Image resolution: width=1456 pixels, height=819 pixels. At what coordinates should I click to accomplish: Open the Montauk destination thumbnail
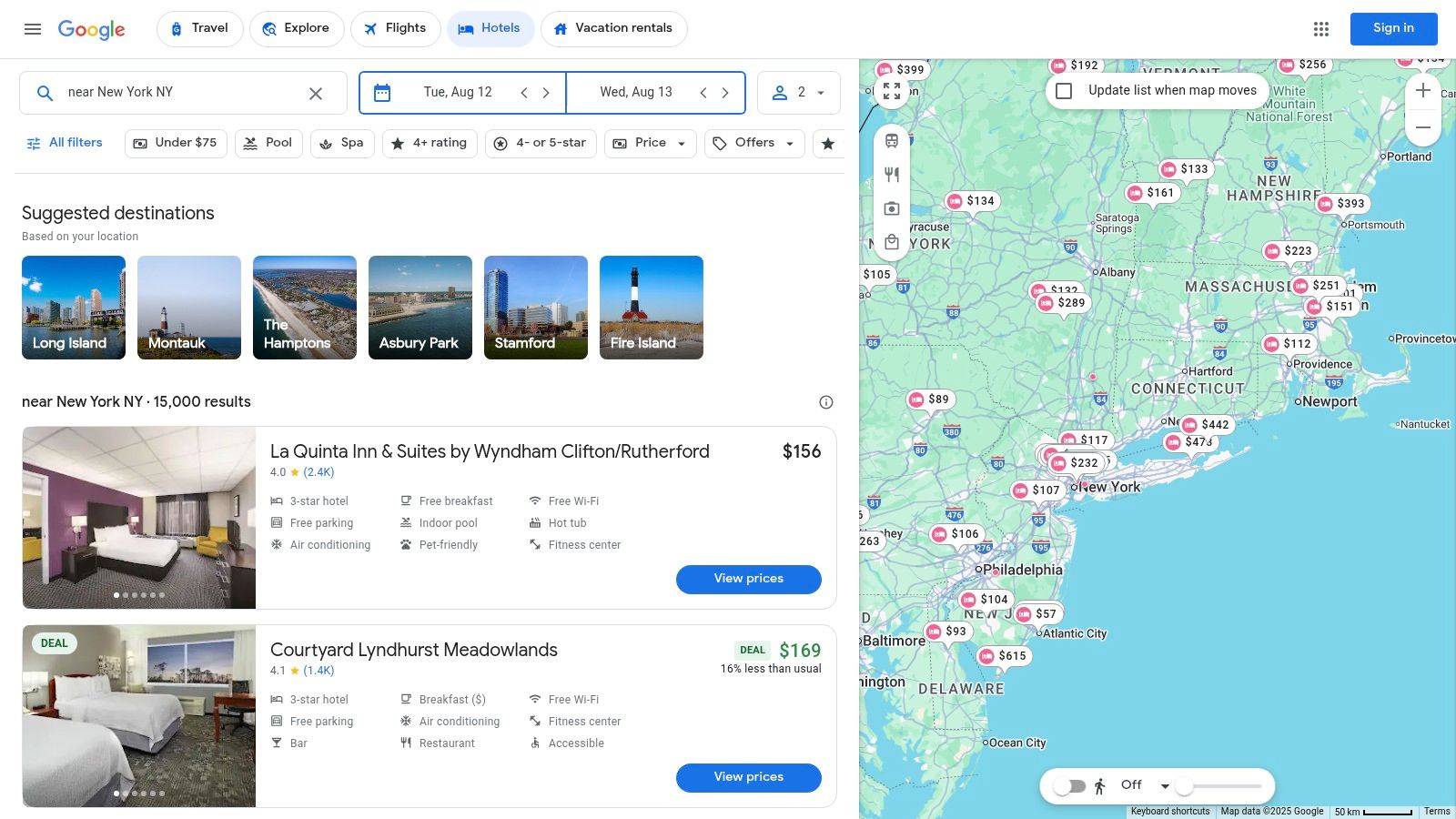tap(189, 308)
